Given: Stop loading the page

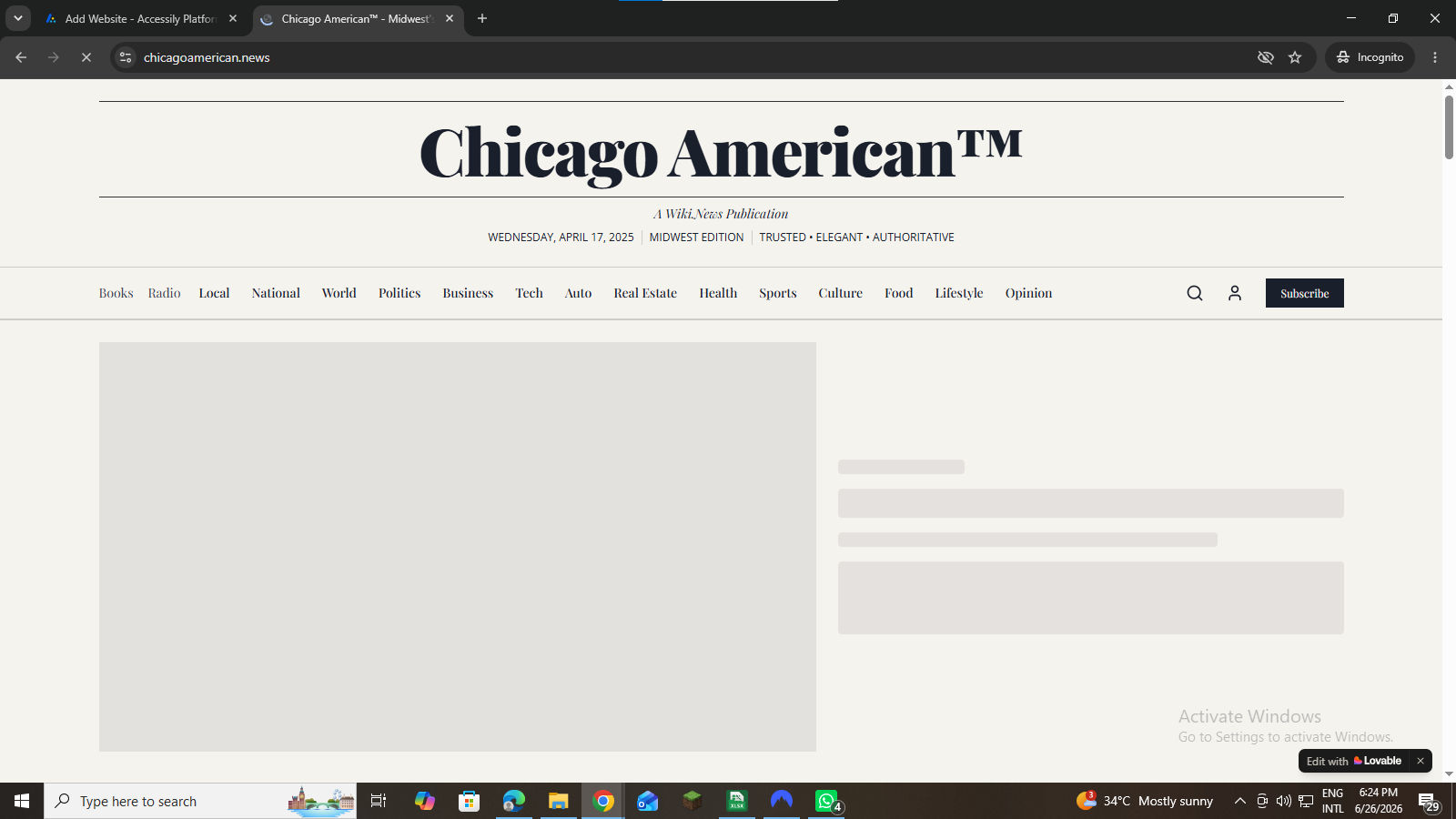Looking at the screenshot, I should pyautogui.click(x=86, y=57).
